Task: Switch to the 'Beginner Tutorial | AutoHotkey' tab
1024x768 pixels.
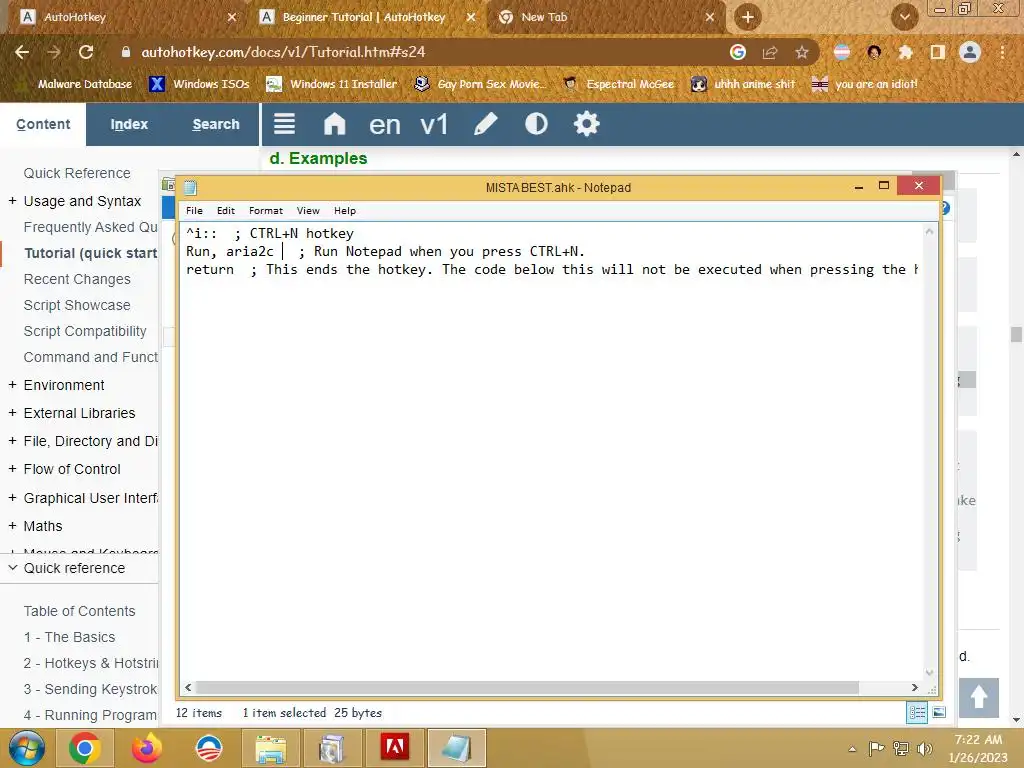Action: coord(364,17)
